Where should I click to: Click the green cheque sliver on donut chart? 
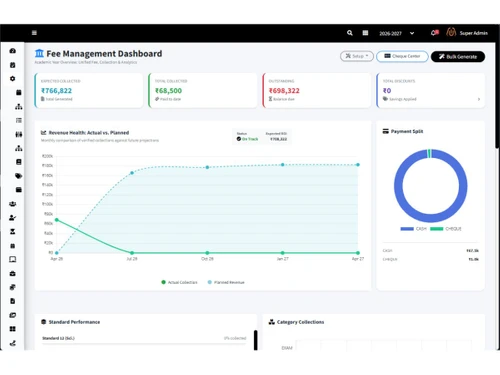point(429,153)
